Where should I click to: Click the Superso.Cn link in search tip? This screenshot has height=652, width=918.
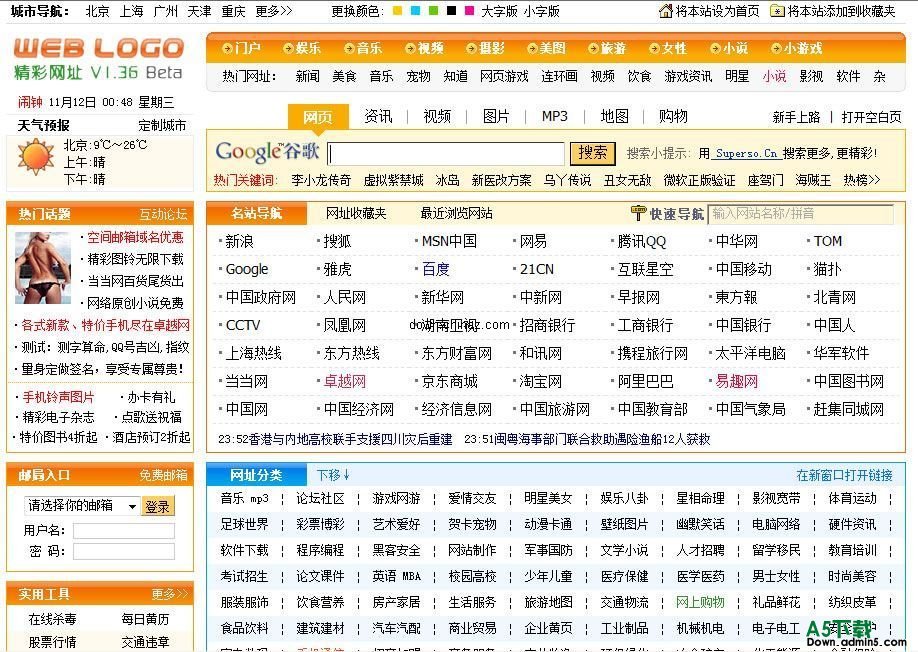pos(746,153)
